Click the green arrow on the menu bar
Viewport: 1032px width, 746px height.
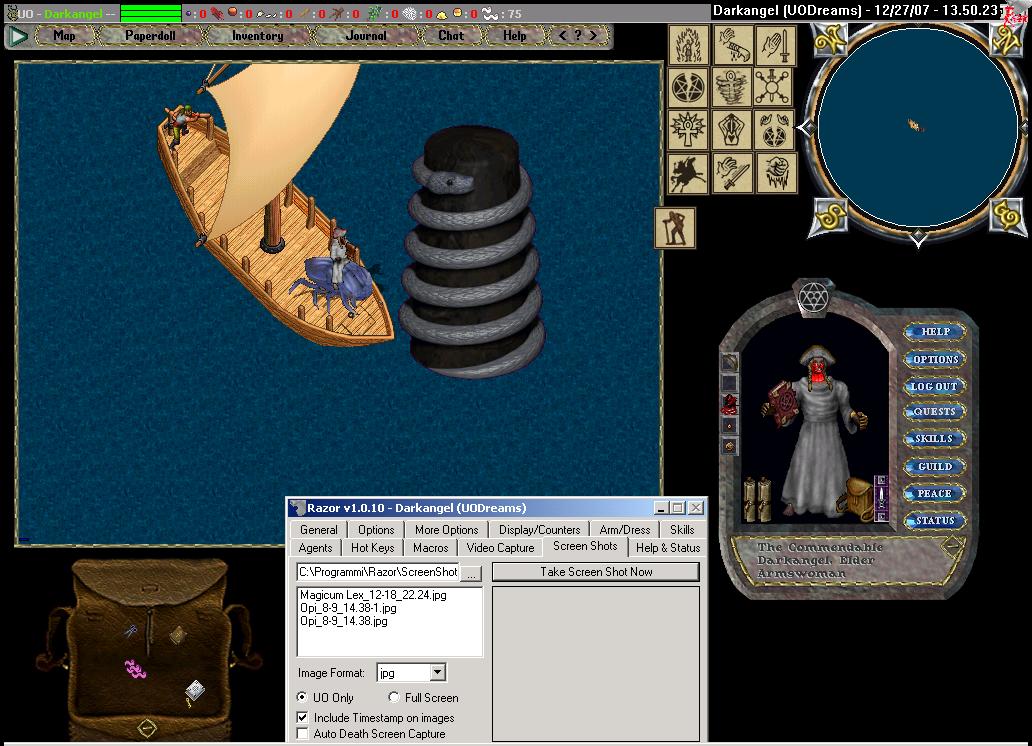point(18,36)
